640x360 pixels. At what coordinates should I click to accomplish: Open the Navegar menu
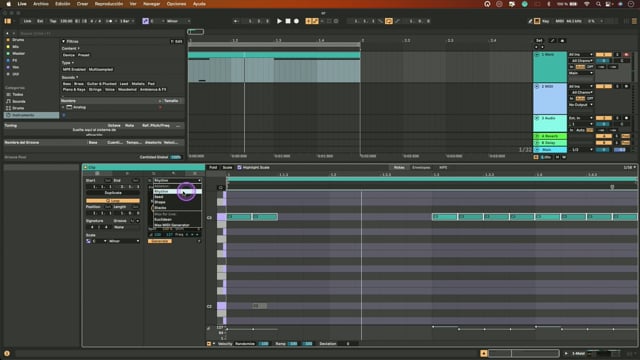(151, 4)
